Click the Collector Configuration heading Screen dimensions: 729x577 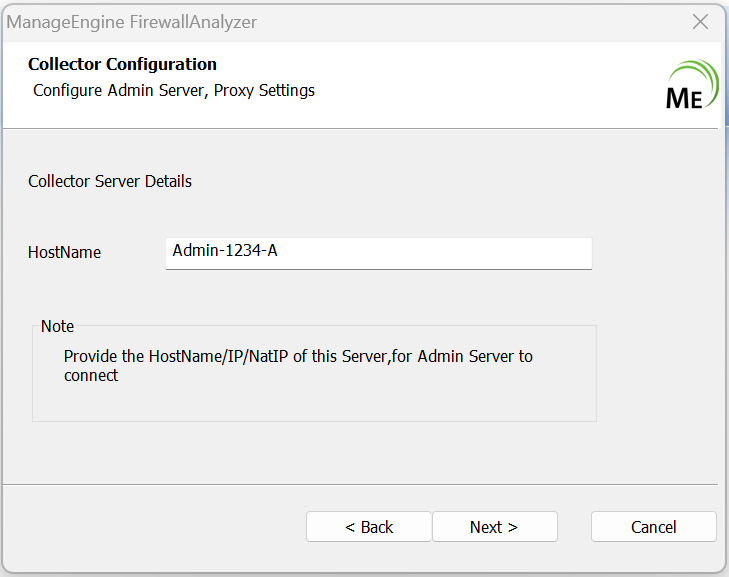click(122, 64)
